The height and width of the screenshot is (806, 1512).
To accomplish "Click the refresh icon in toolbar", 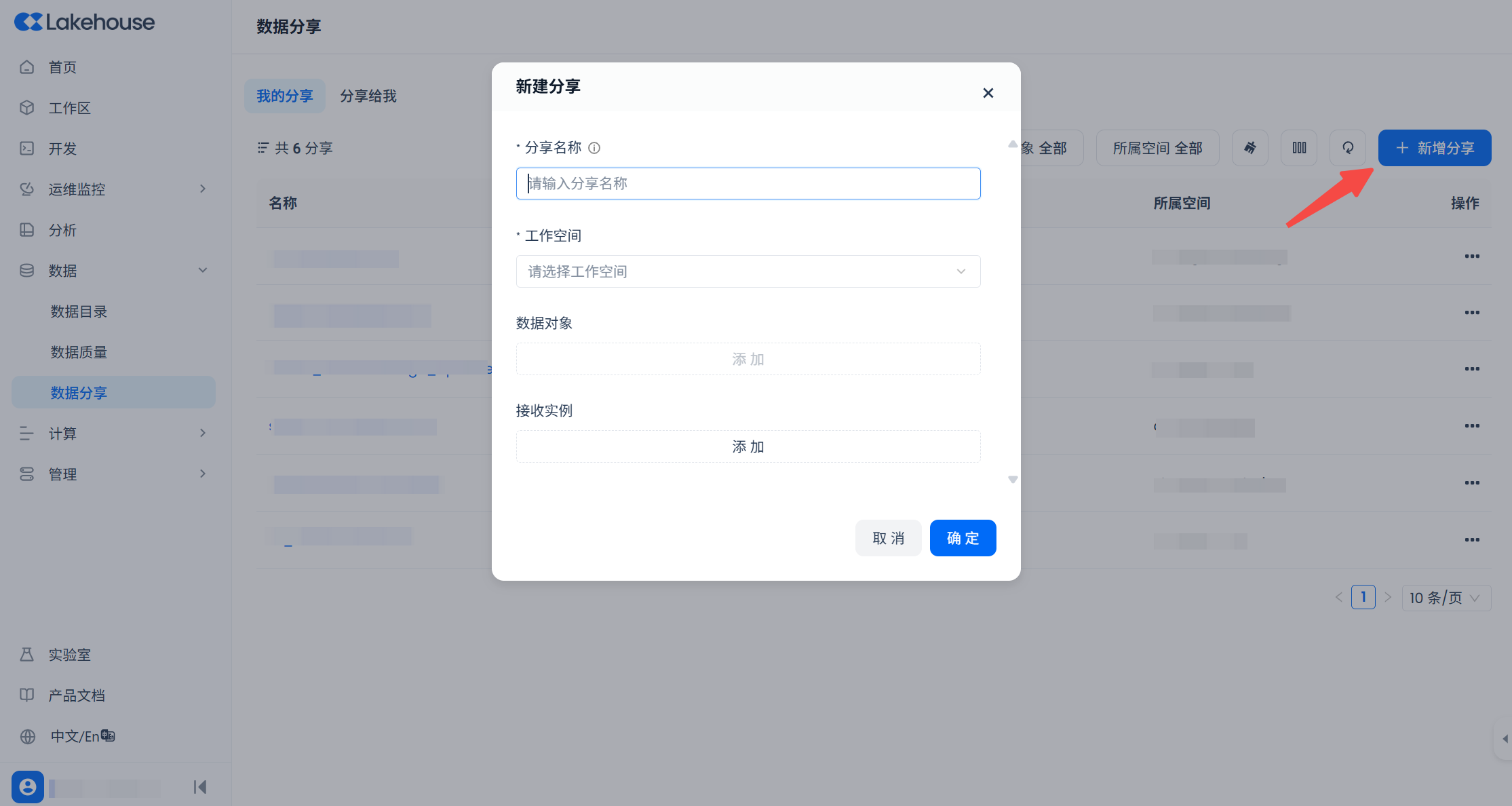I will [1347, 148].
